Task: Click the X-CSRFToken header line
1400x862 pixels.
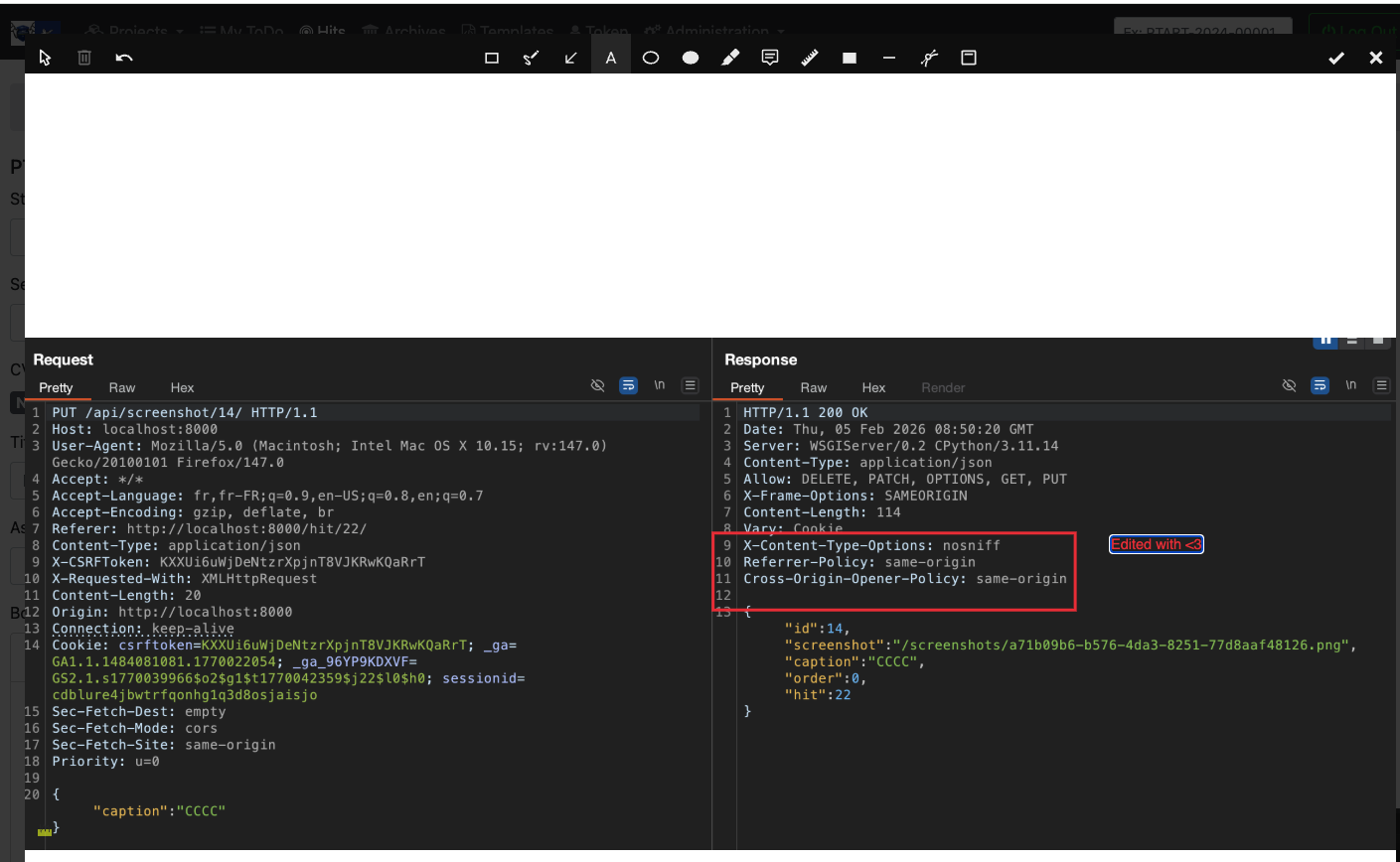Action: point(238,562)
